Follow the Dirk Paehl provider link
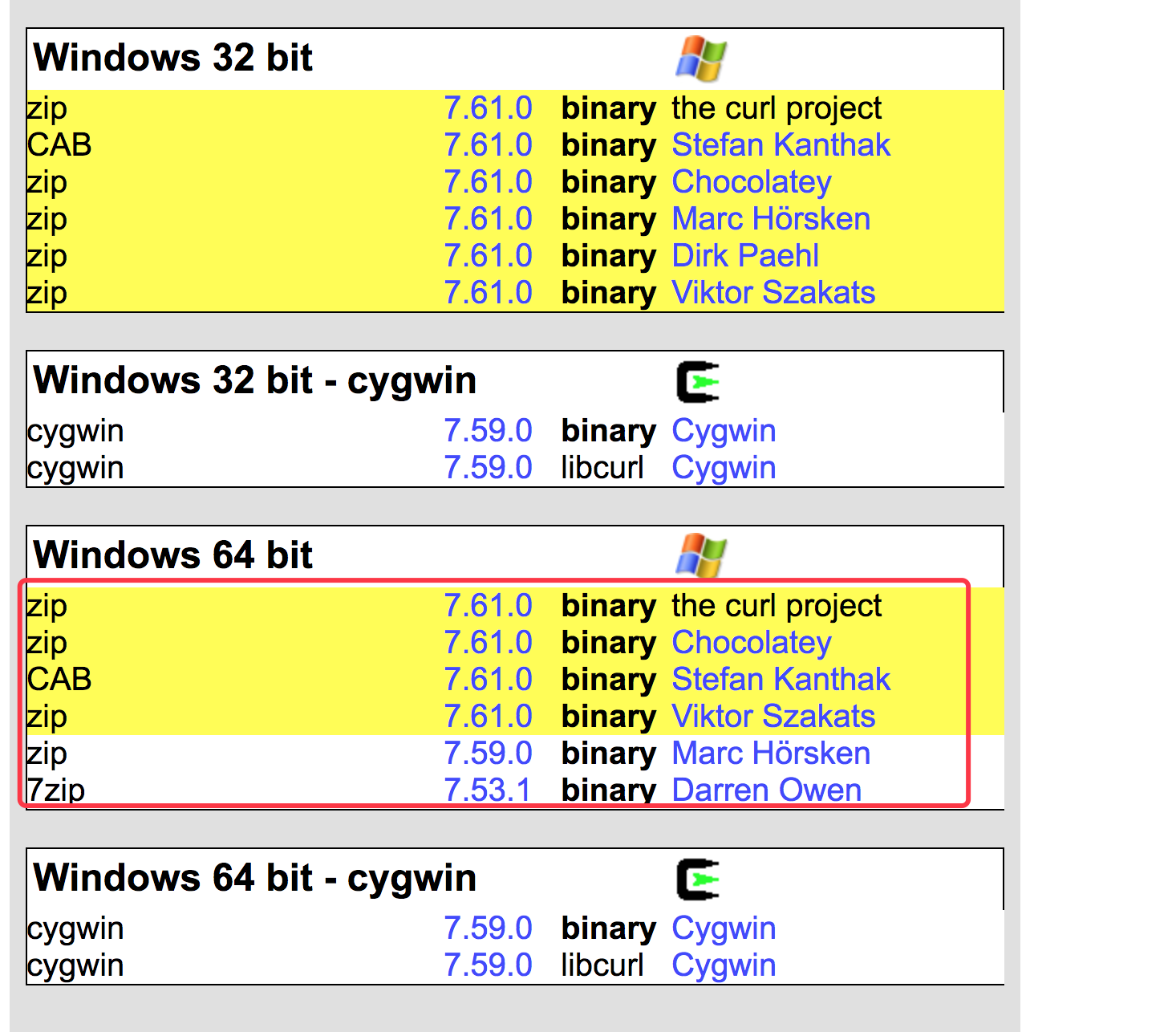This screenshot has width=1176, height=1032. pos(745,256)
